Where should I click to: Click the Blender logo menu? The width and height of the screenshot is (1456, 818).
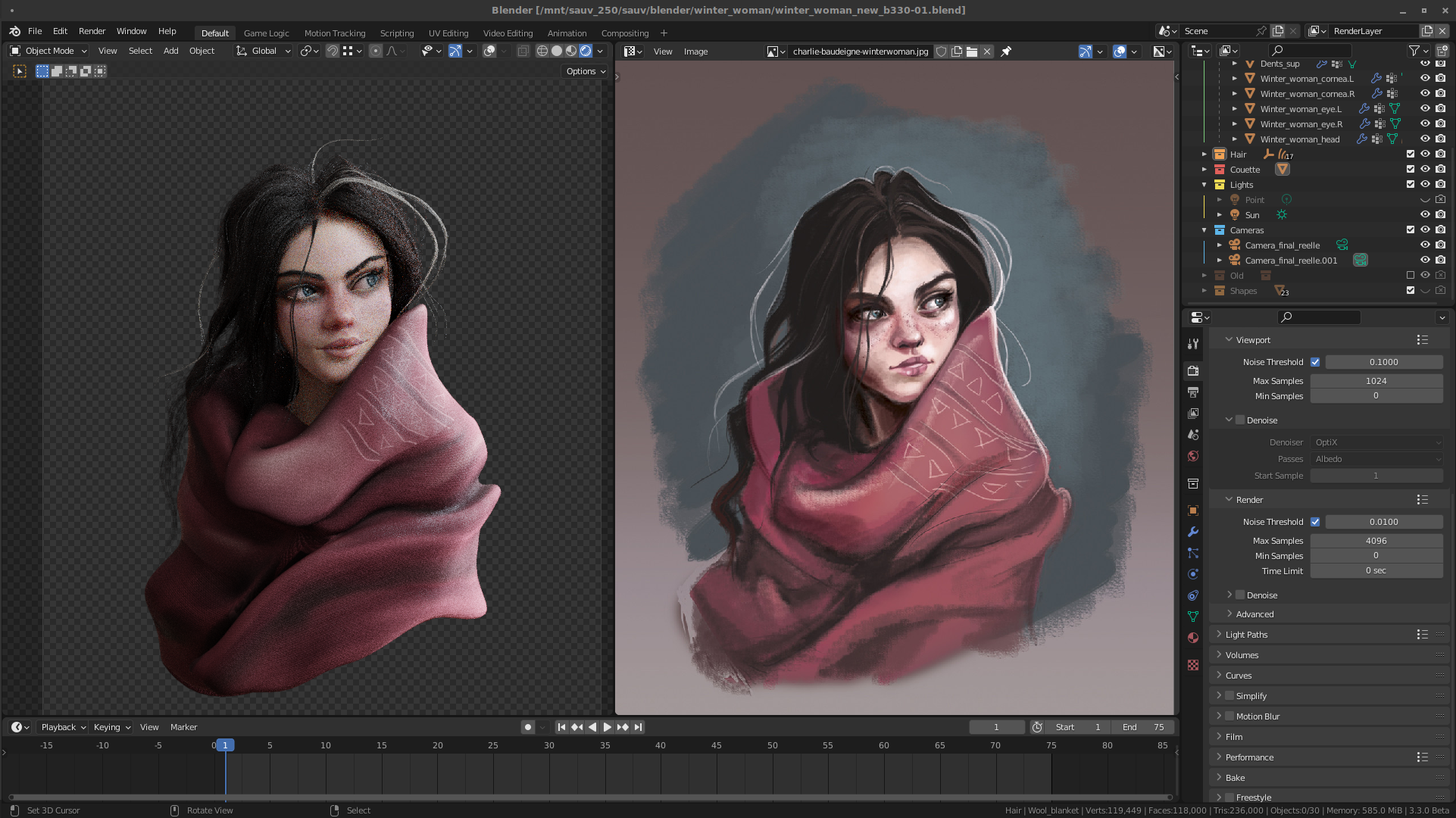pyautogui.click(x=15, y=31)
